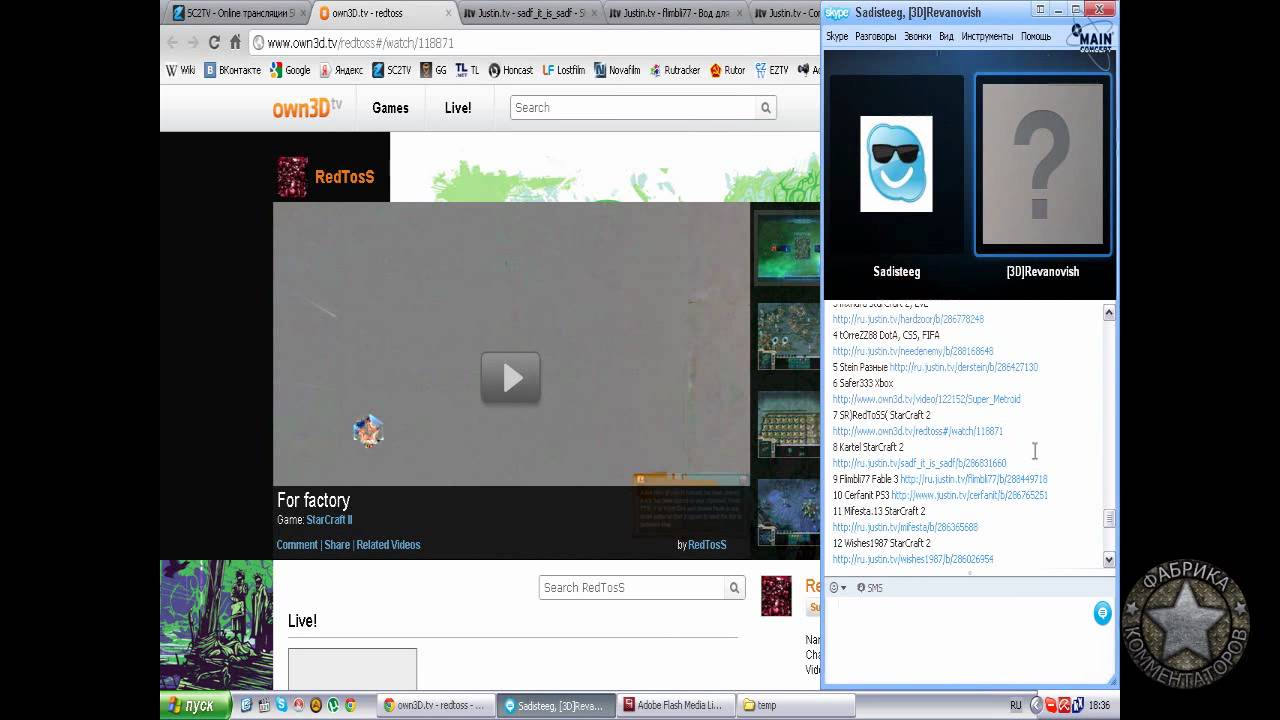1280x720 pixels.
Task: Open the sadf_it_is_sadf chat link
Action: tap(920, 463)
